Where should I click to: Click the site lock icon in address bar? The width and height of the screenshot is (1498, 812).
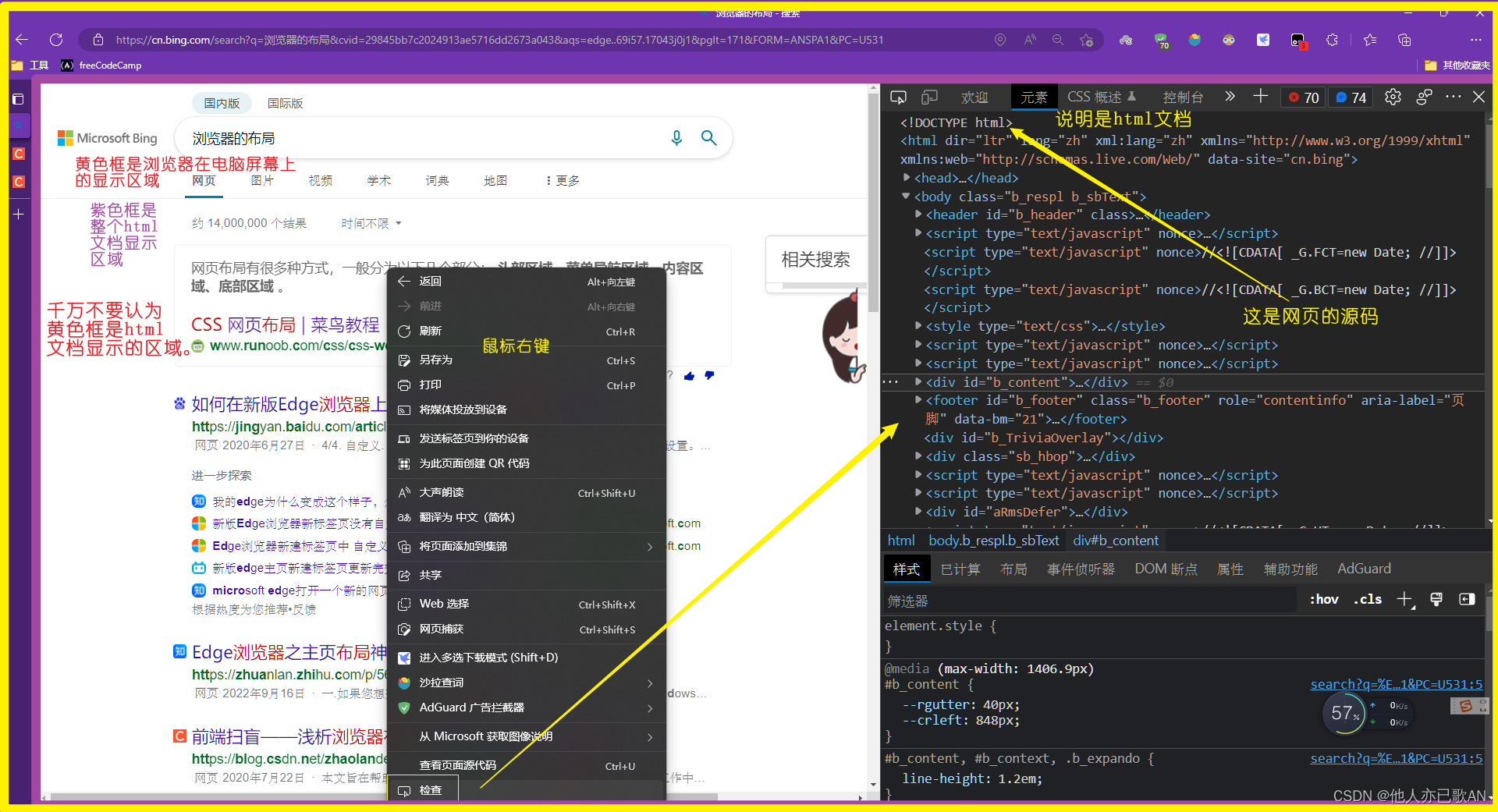98,40
